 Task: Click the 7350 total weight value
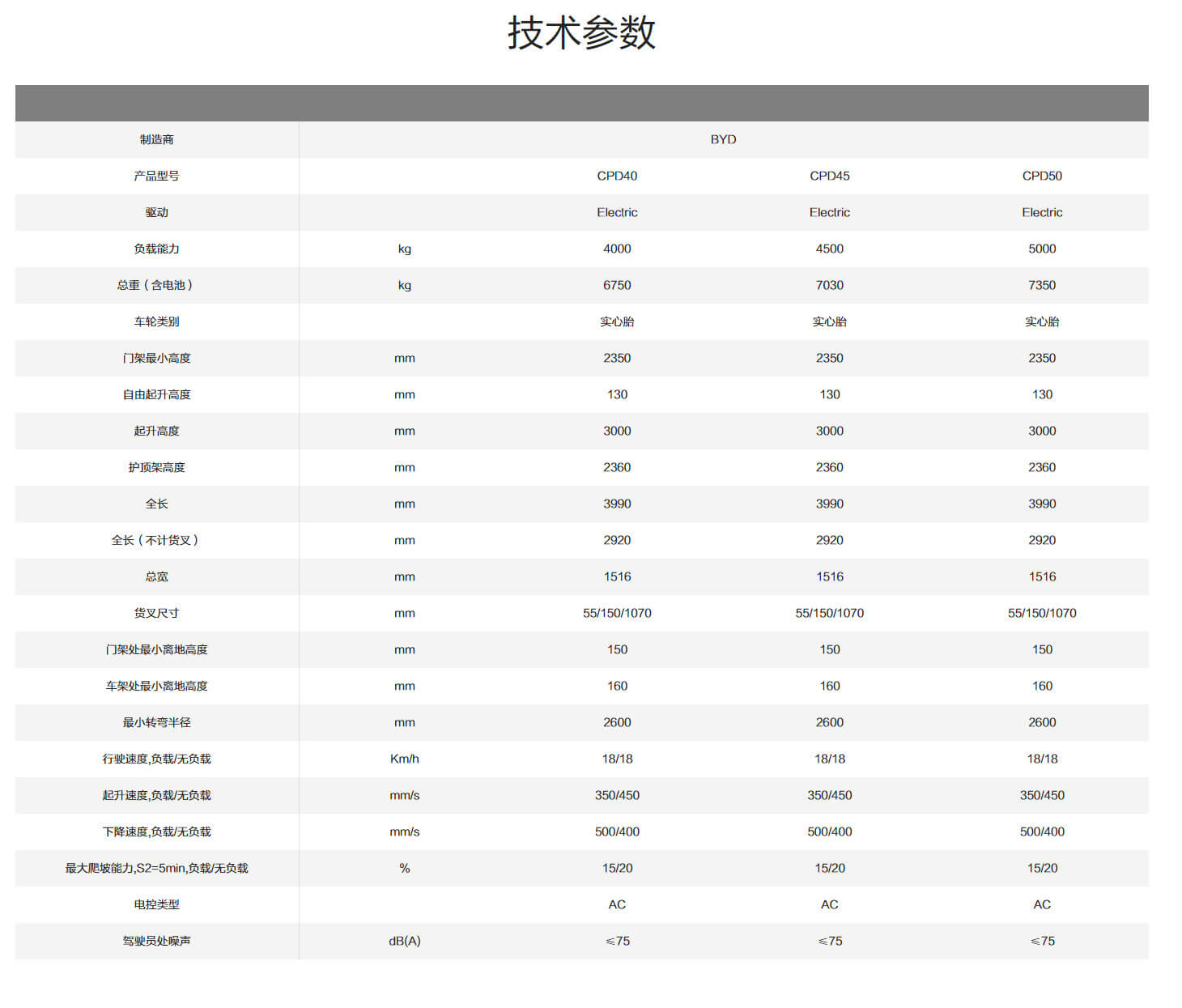pos(1042,285)
